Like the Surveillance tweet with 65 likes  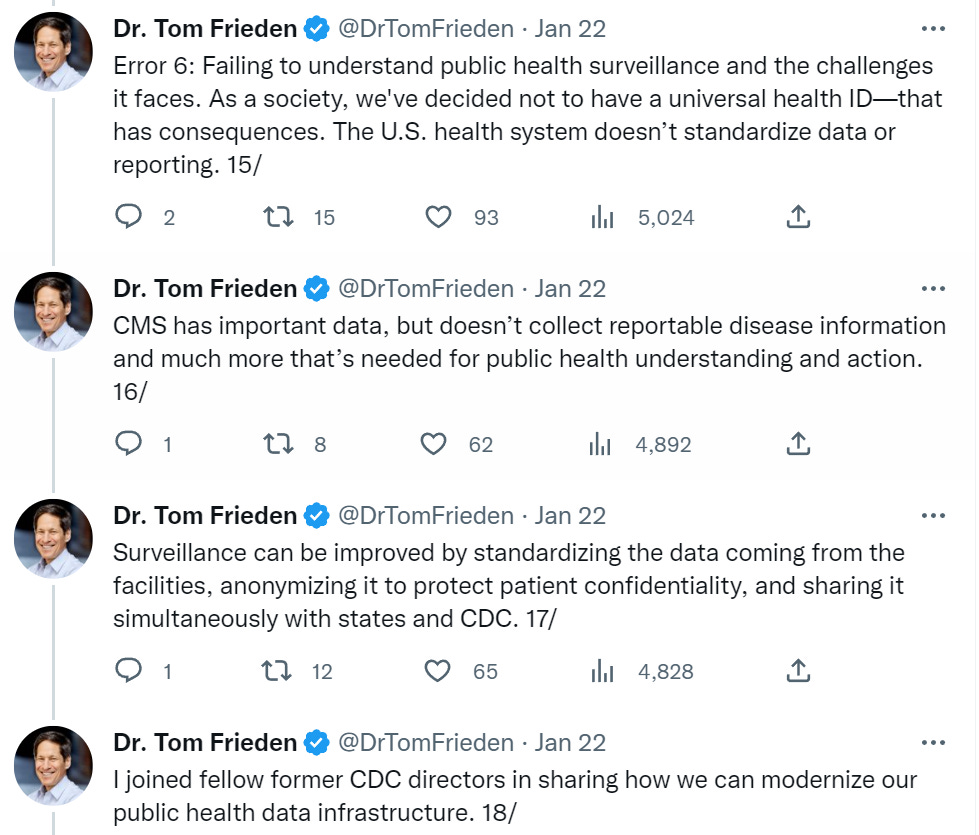coord(437,671)
